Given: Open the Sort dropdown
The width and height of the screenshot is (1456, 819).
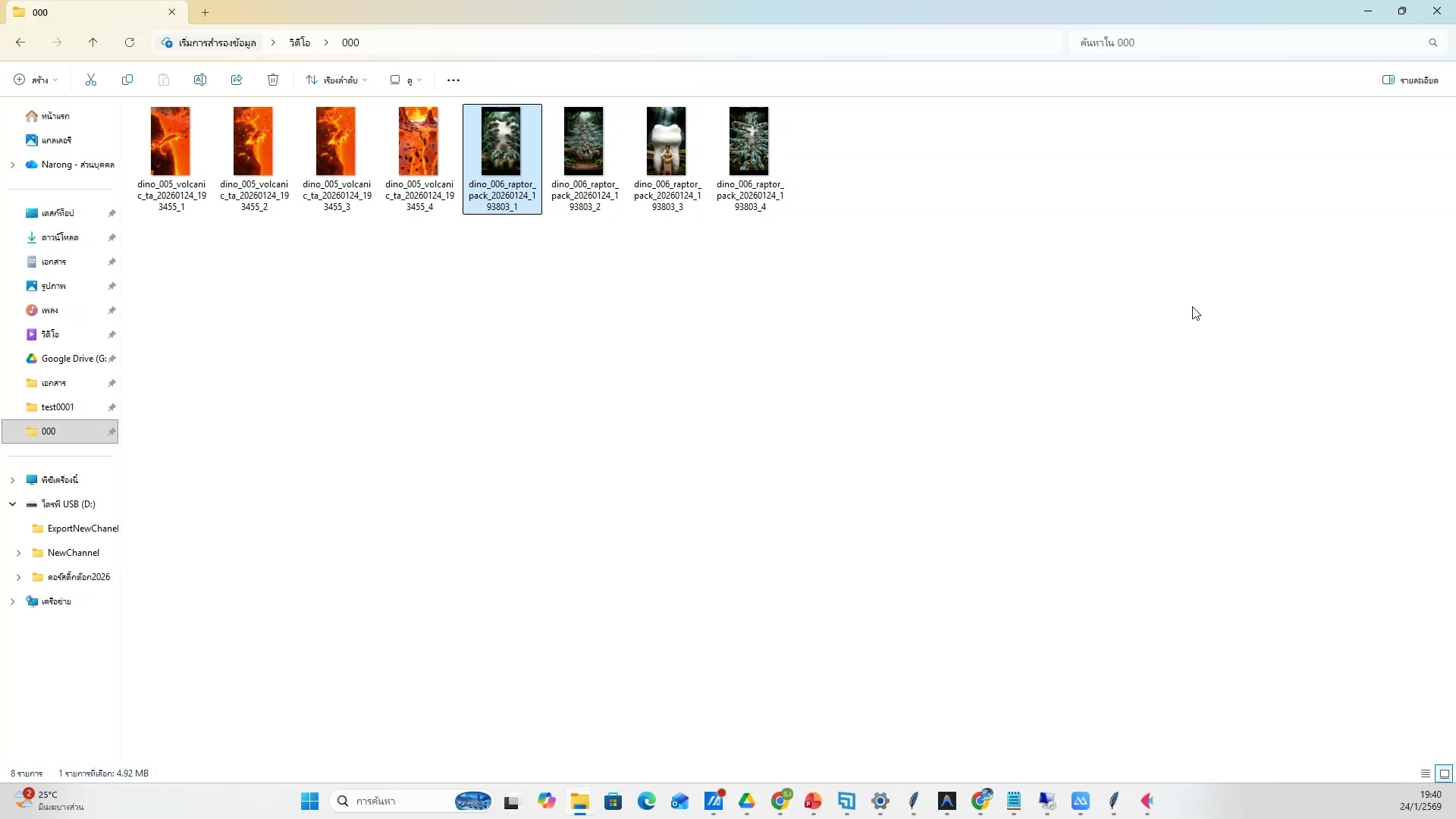Looking at the screenshot, I should pyautogui.click(x=336, y=80).
